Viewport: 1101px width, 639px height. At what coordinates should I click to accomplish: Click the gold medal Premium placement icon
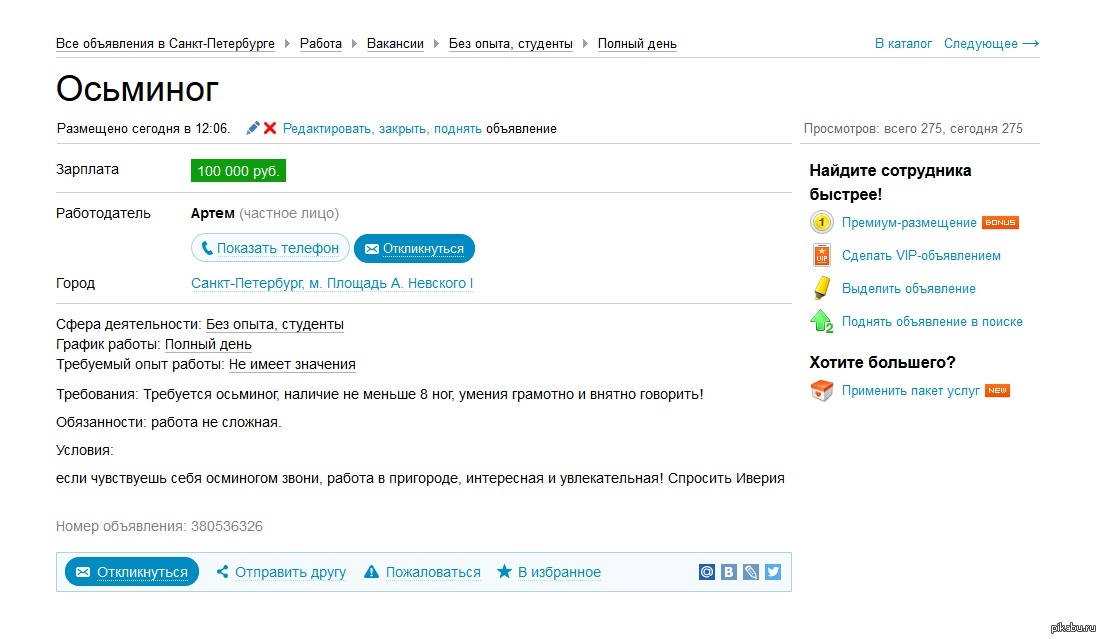821,223
